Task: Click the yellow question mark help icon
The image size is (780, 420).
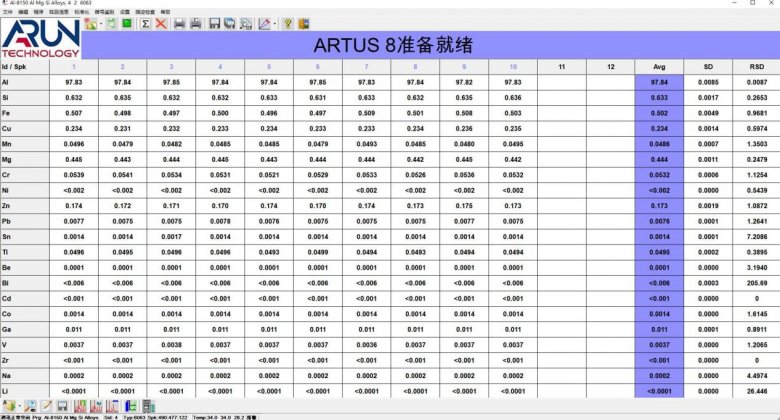Action: (x=287, y=23)
